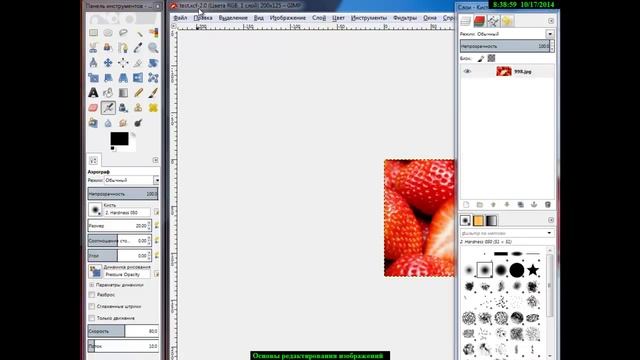Select the Paintbrush tool
Image resolution: width=640 pixels, height=360 pixels.
click(x=153, y=93)
